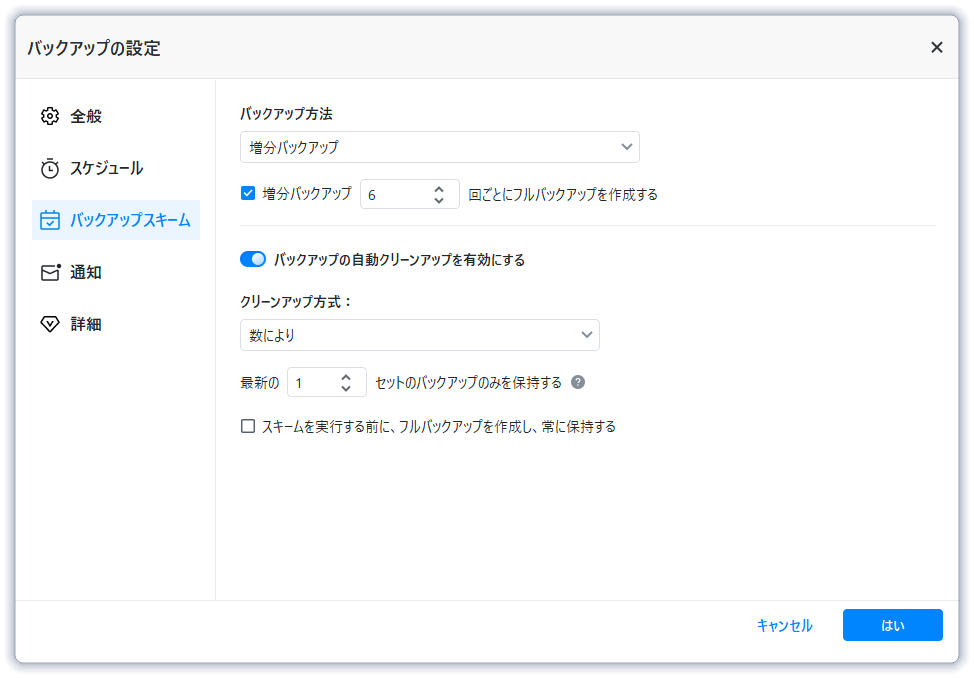Click the question mark help icon
974x678 pixels.
click(x=578, y=382)
